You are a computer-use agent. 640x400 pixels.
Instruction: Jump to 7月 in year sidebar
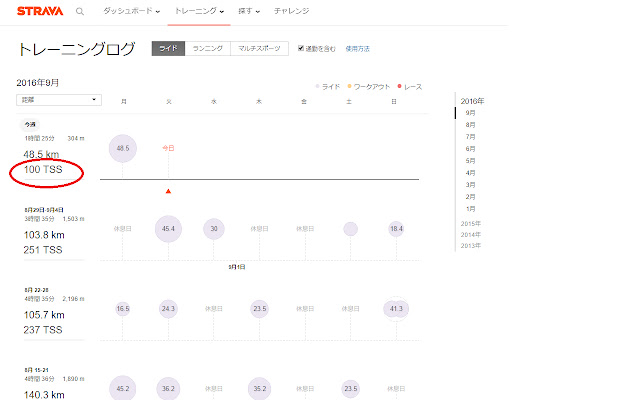[x=470, y=137]
